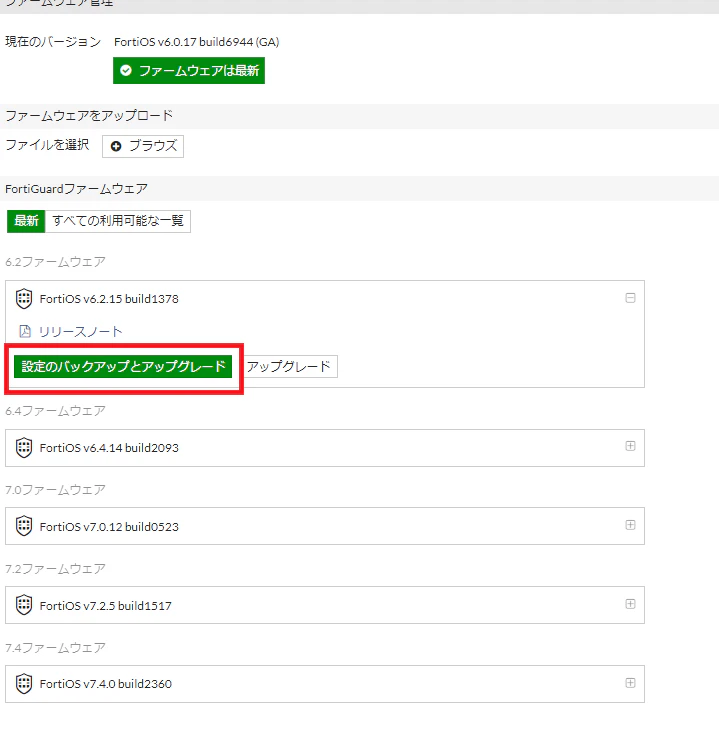The width and height of the screenshot is (719, 738).
Task: Expand the FortiOS v7.4.0 build2360 panel
Action: click(630, 683)
